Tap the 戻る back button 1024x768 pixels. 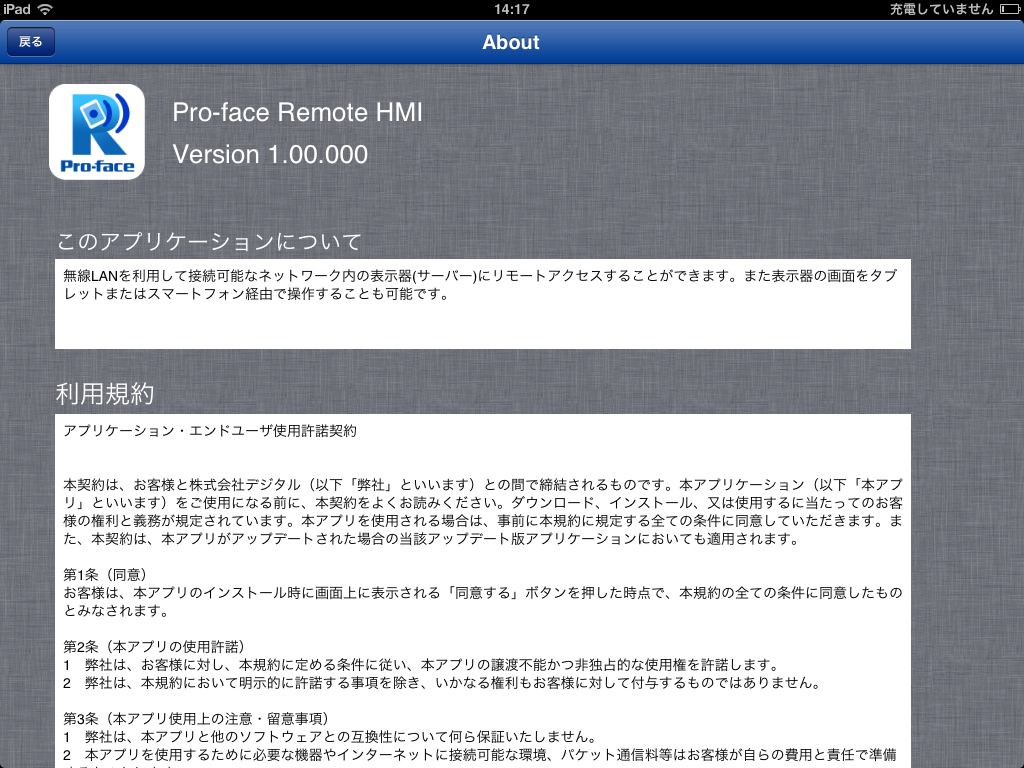tap(31, 42)
